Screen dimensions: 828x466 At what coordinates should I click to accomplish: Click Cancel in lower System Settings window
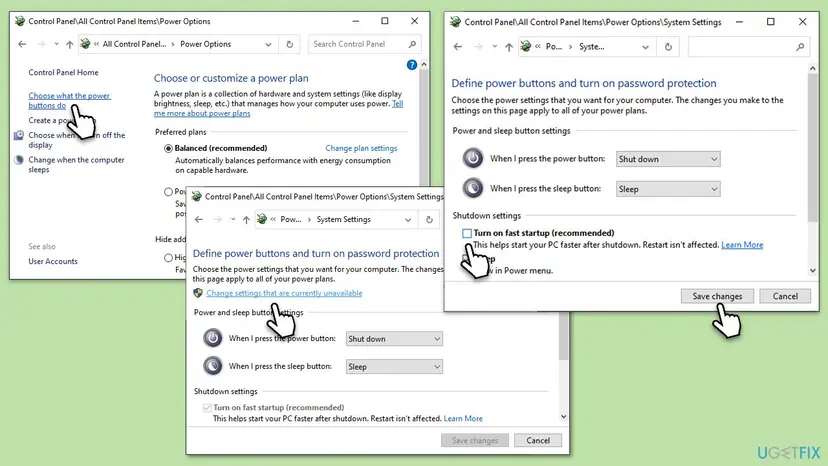(x=538, y=441)
